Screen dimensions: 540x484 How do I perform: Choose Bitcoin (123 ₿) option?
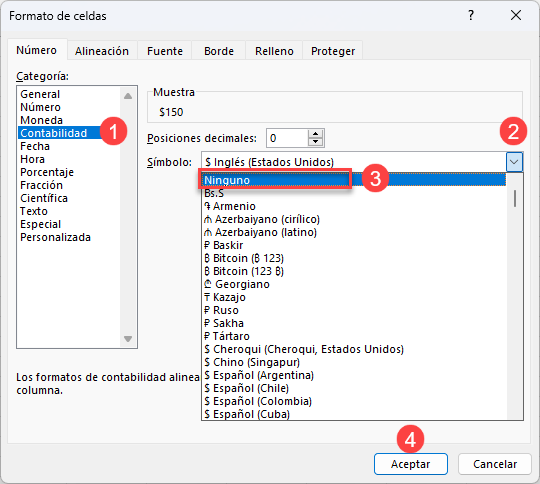click(x=354, y=271)
